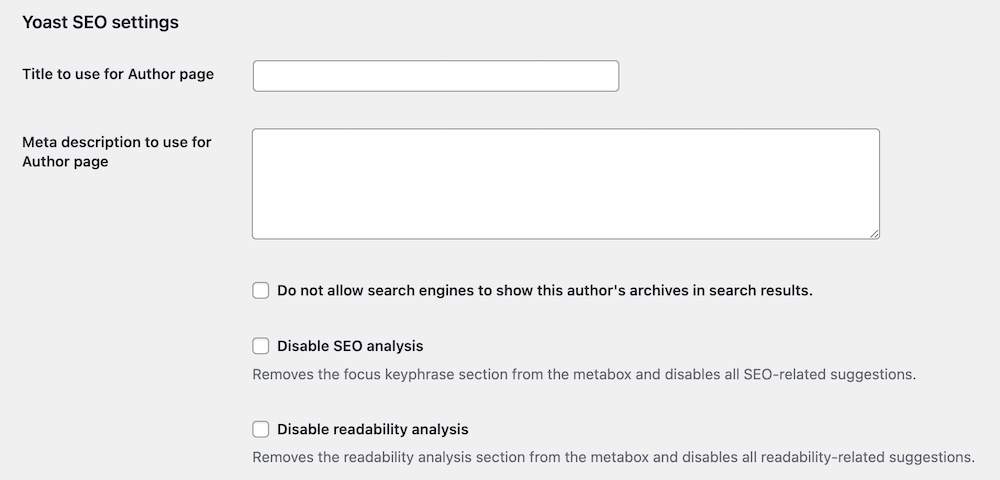Click the readability analysis removal description text
This screenshot has height=480, width=1000.
(x=614, y=457)
